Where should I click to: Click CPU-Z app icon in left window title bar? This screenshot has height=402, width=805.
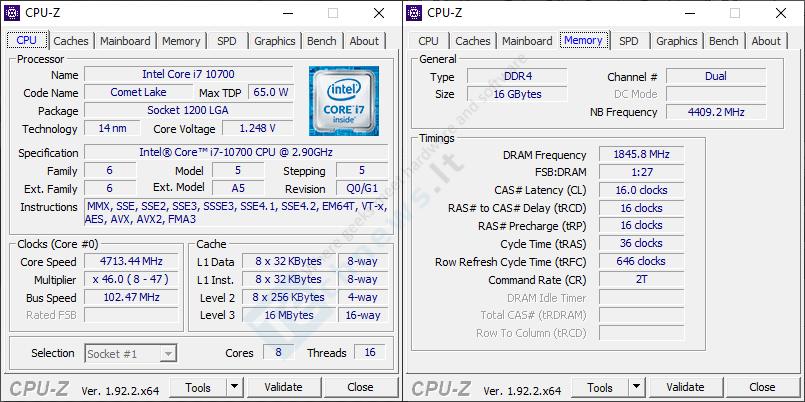(12, 13)
